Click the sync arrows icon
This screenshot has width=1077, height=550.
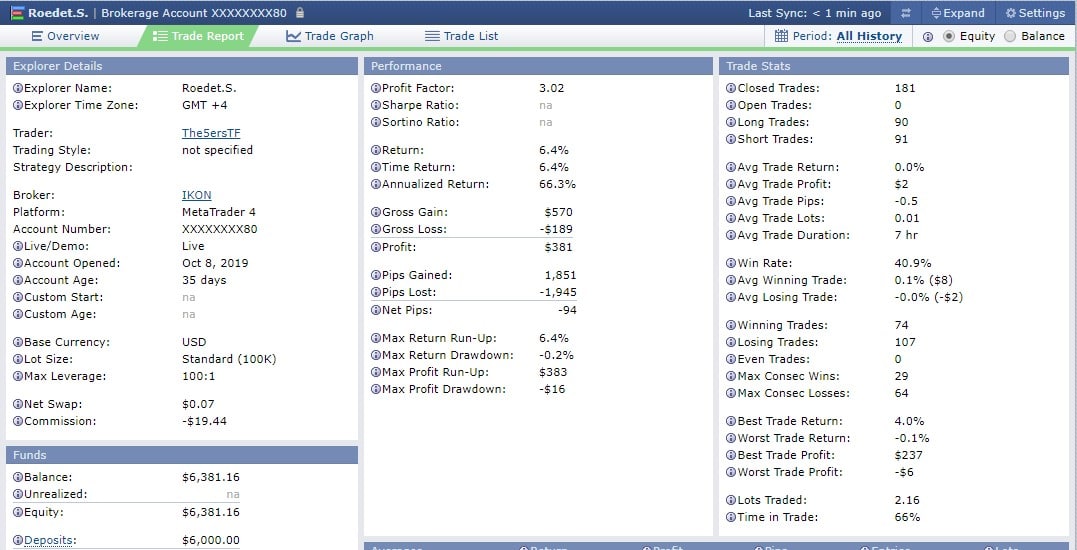(x=905, y=13)
